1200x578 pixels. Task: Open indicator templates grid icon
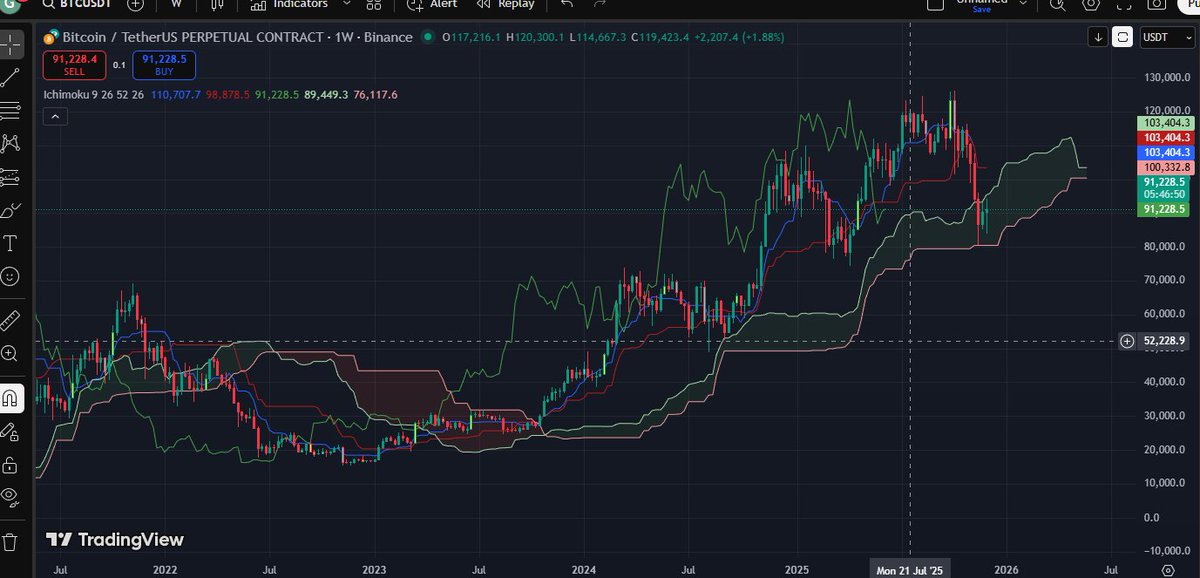click(374, 4)
